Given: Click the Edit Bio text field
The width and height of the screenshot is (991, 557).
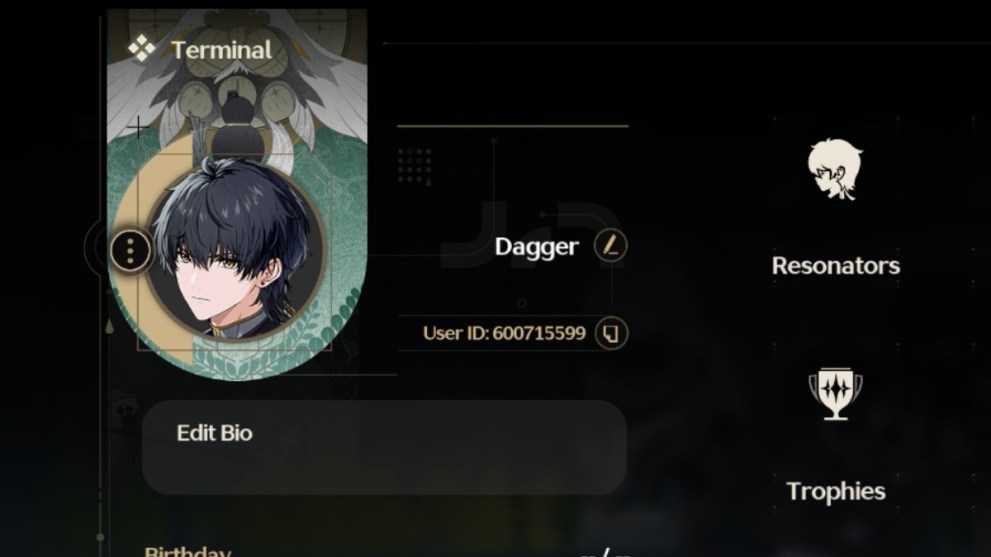Looking at the screenshot, I should pos(384,447).
